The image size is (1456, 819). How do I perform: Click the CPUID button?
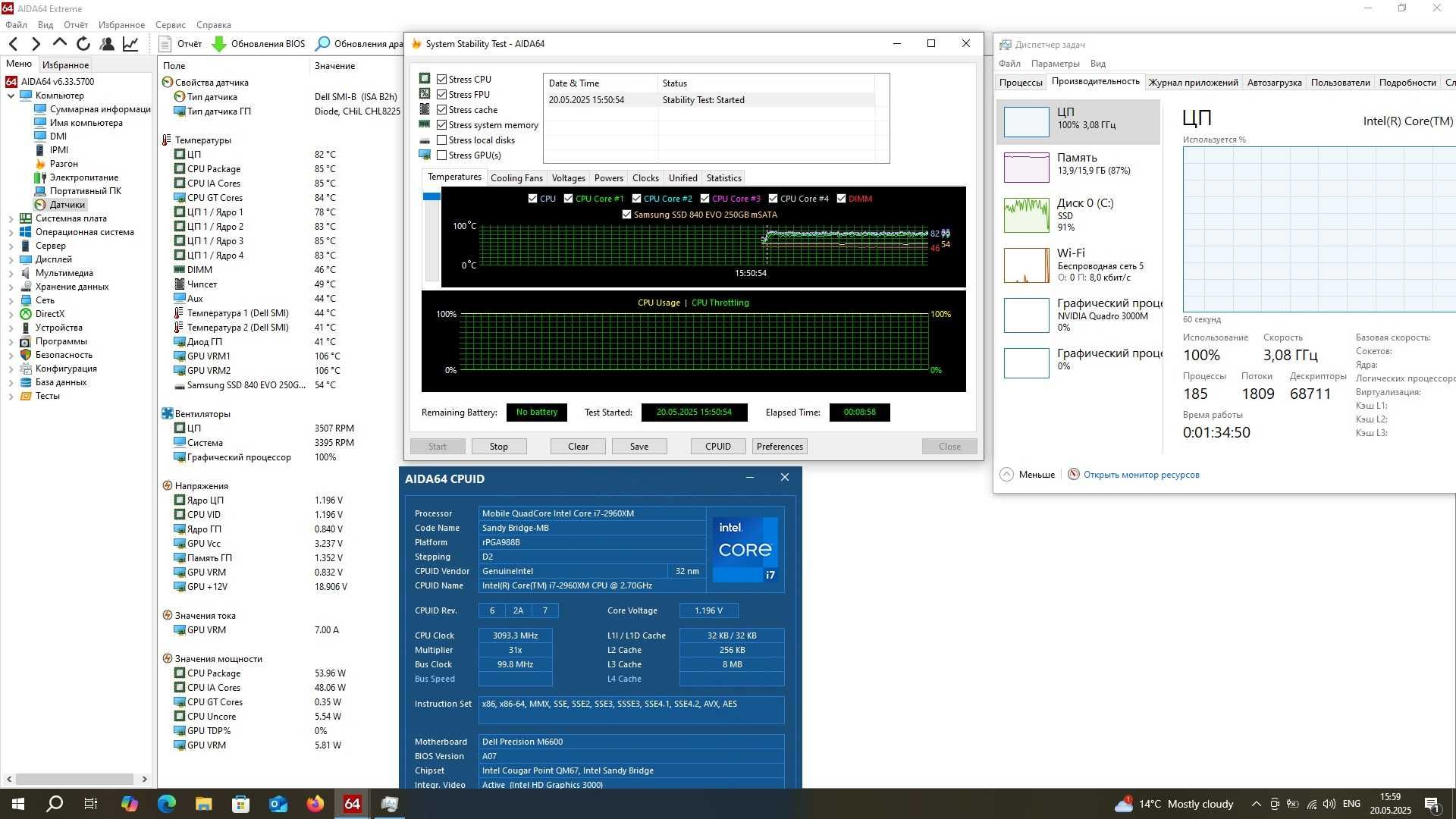pos(718,447)
